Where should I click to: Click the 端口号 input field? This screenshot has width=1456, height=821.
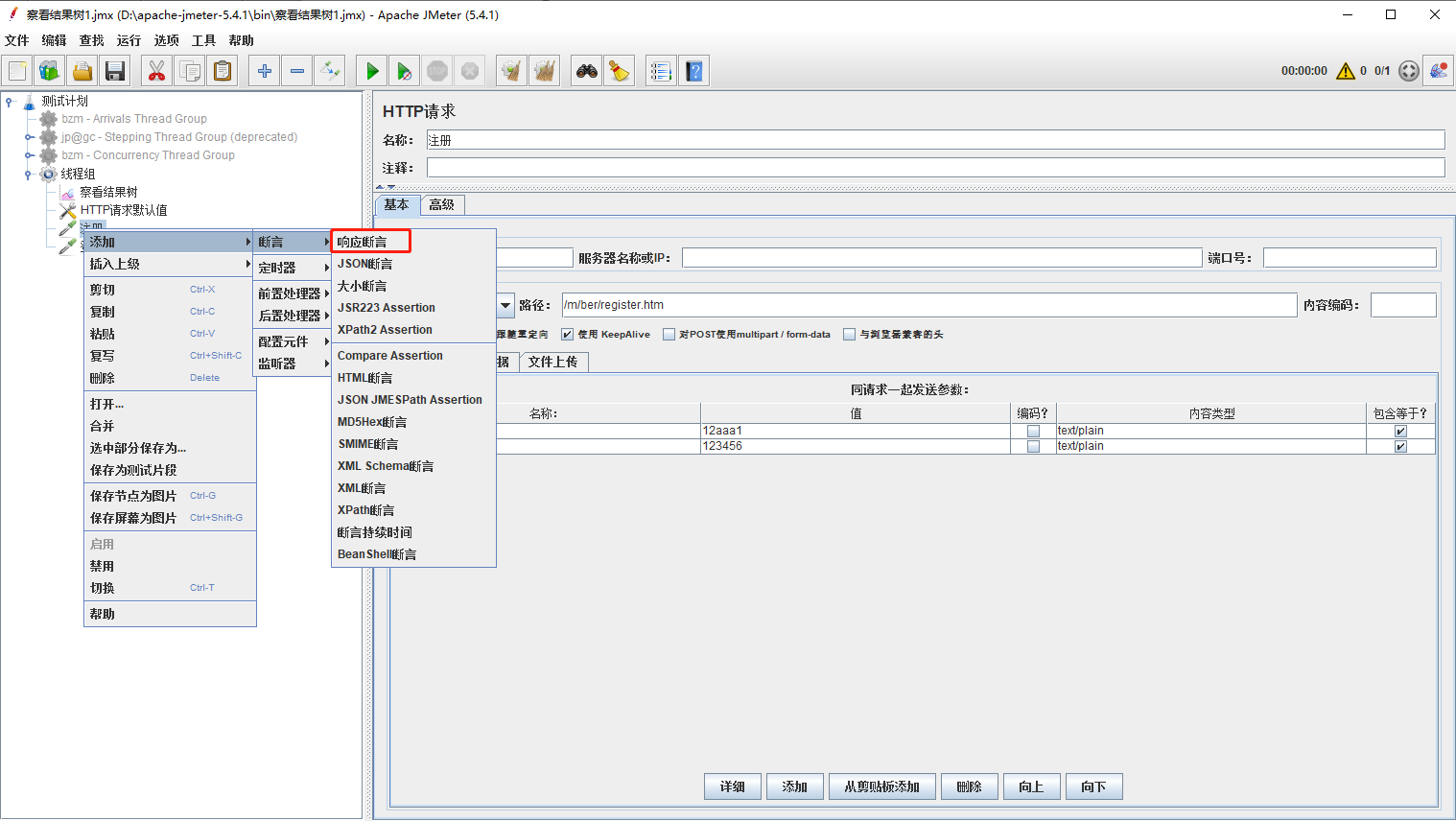click(1350, 258)
